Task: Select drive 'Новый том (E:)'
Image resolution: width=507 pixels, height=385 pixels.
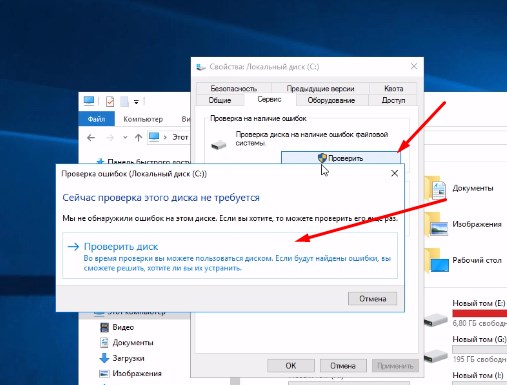Action: (465, 313)
